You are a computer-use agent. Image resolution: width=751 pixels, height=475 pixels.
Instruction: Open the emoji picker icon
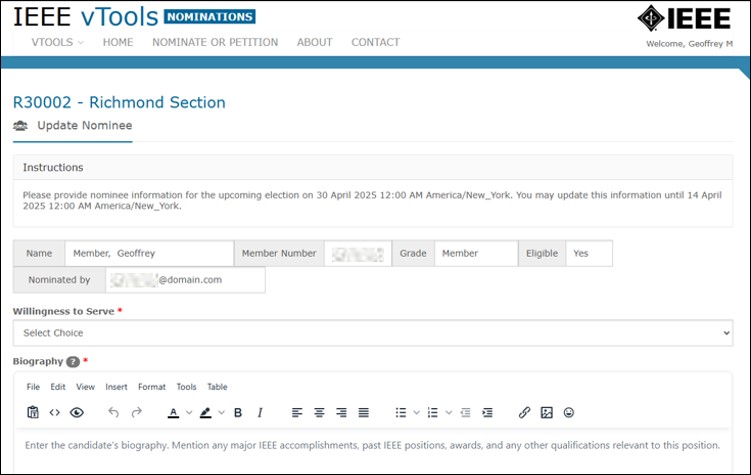coord(569,412)
